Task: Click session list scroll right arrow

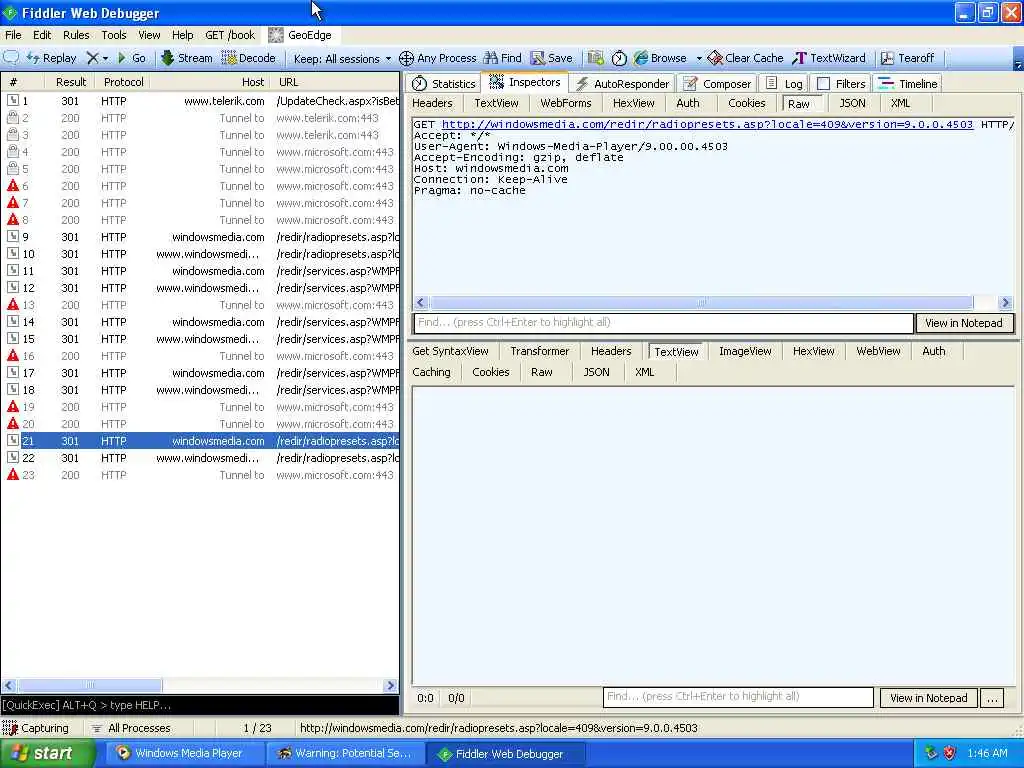Action: 391,686
